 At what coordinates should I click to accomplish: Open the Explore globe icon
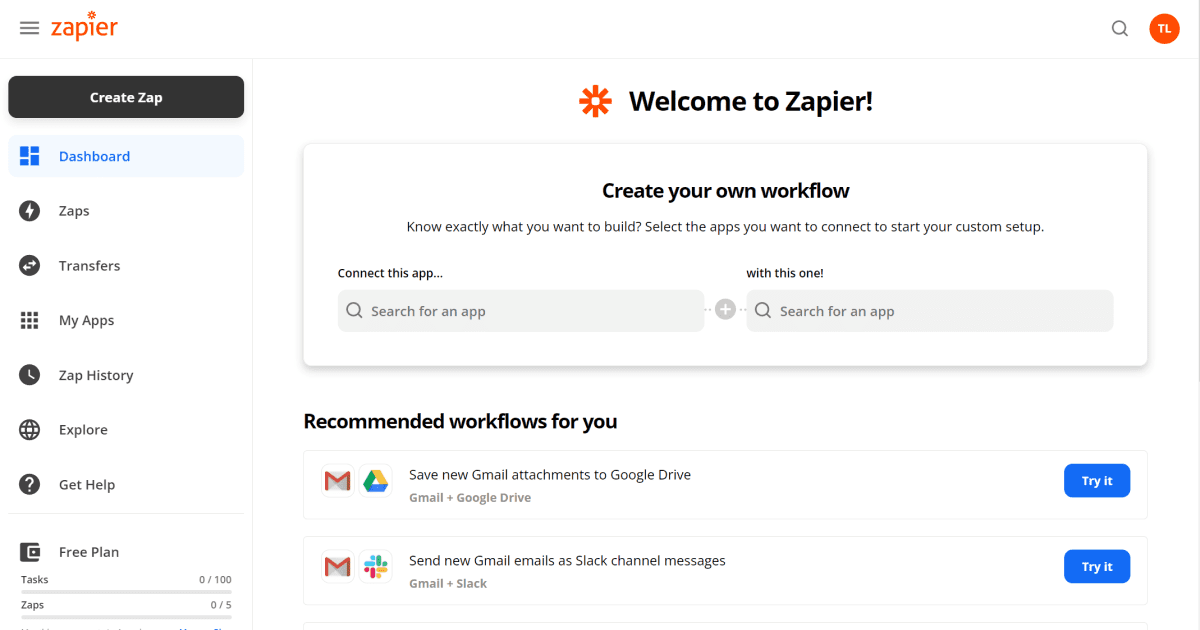[29, 429]
